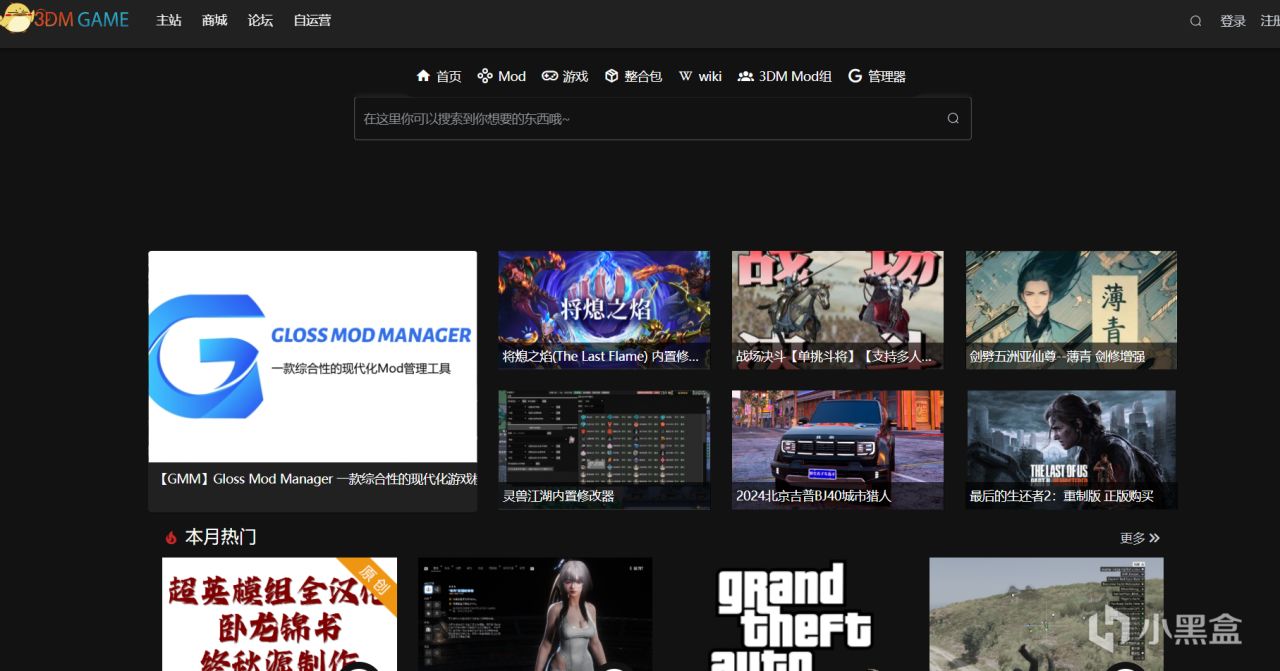The height and width of the screenshot is (671, 1280).
Task: Click the box icon beside 整合包
Action: click(611, 76)
